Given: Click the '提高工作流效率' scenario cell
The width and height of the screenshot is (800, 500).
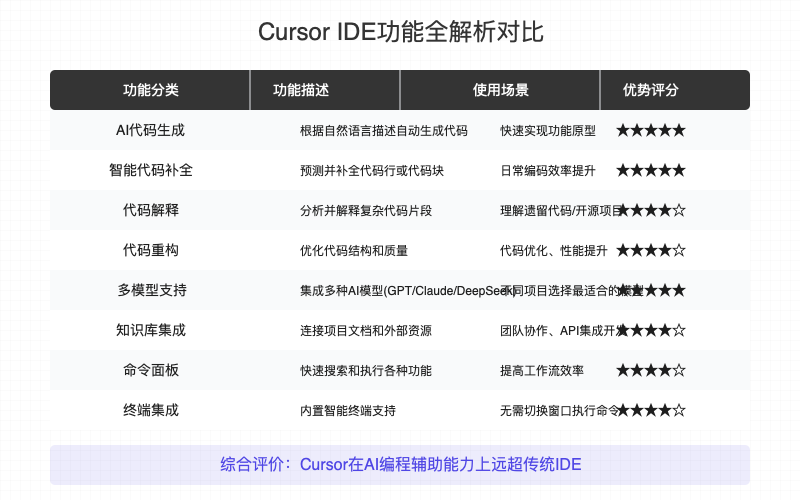Looking at the screenshot, I should [542, 370].
